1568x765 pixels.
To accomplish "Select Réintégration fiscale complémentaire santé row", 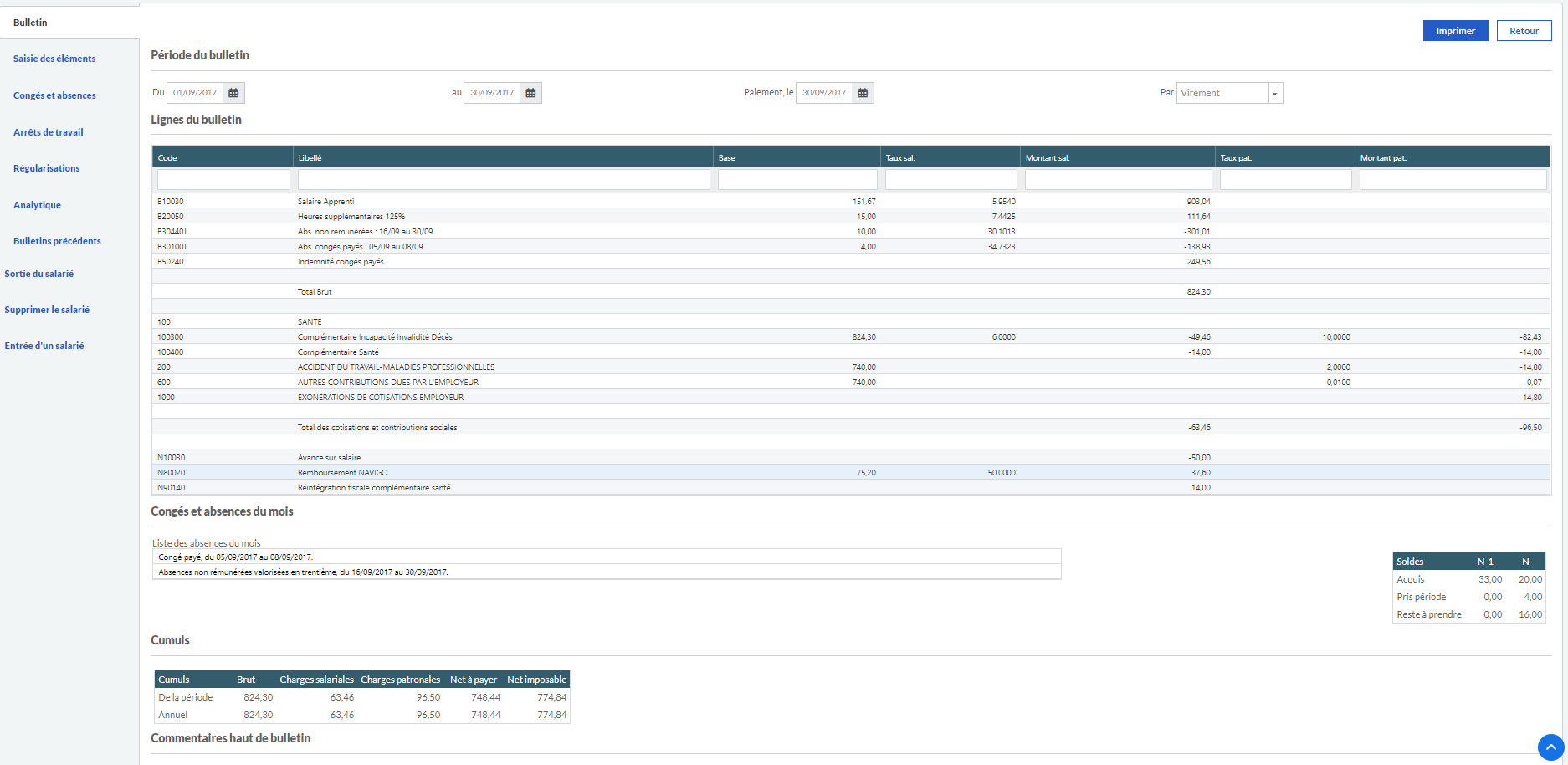I will tap(851, 488).
